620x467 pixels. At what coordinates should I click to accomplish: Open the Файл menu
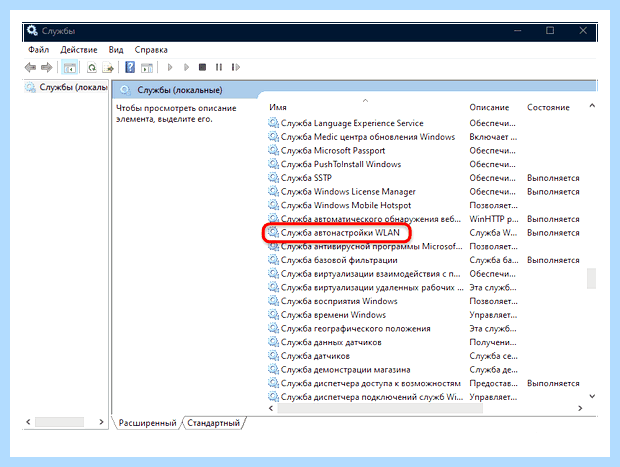(x=38, y=50)
